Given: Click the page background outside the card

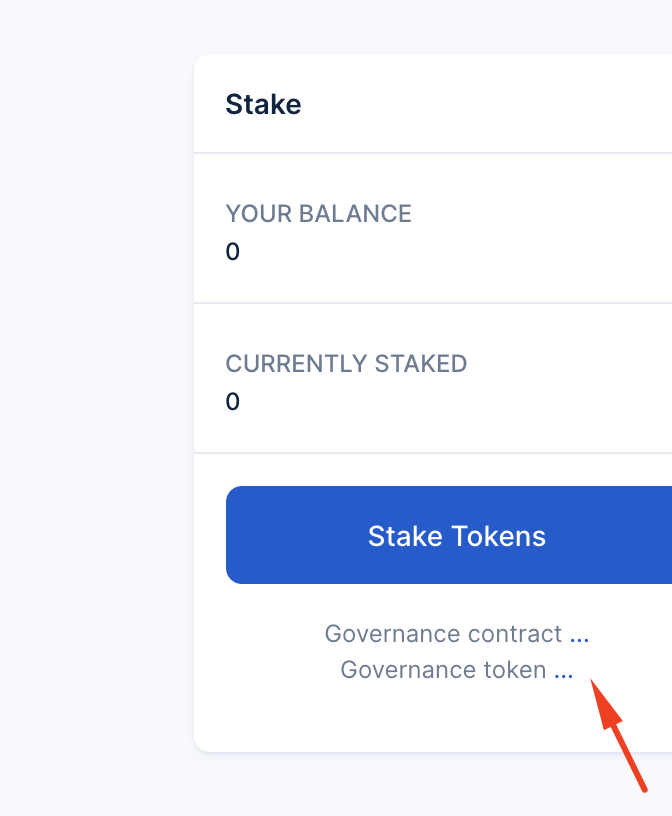Looking at the screenshot, I should click(90, 400).
